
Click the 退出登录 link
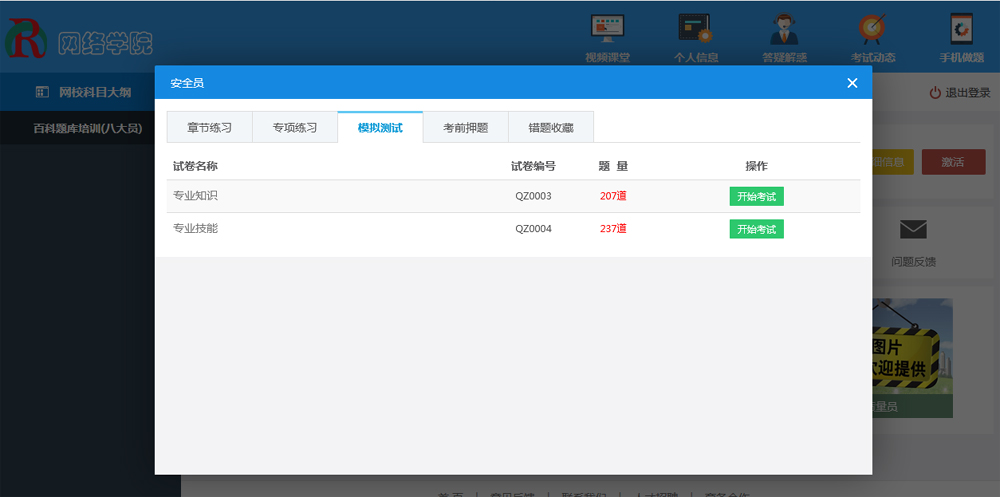(967, 93)
